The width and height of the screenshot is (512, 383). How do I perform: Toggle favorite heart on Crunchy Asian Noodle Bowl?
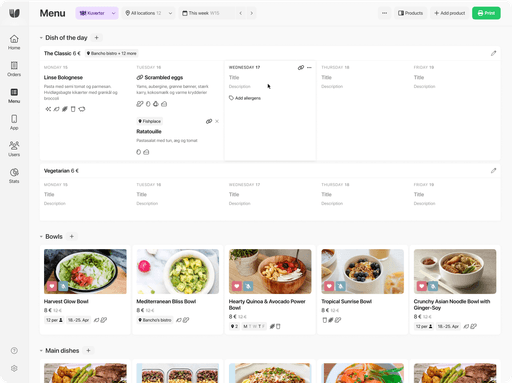click(422, 286)
